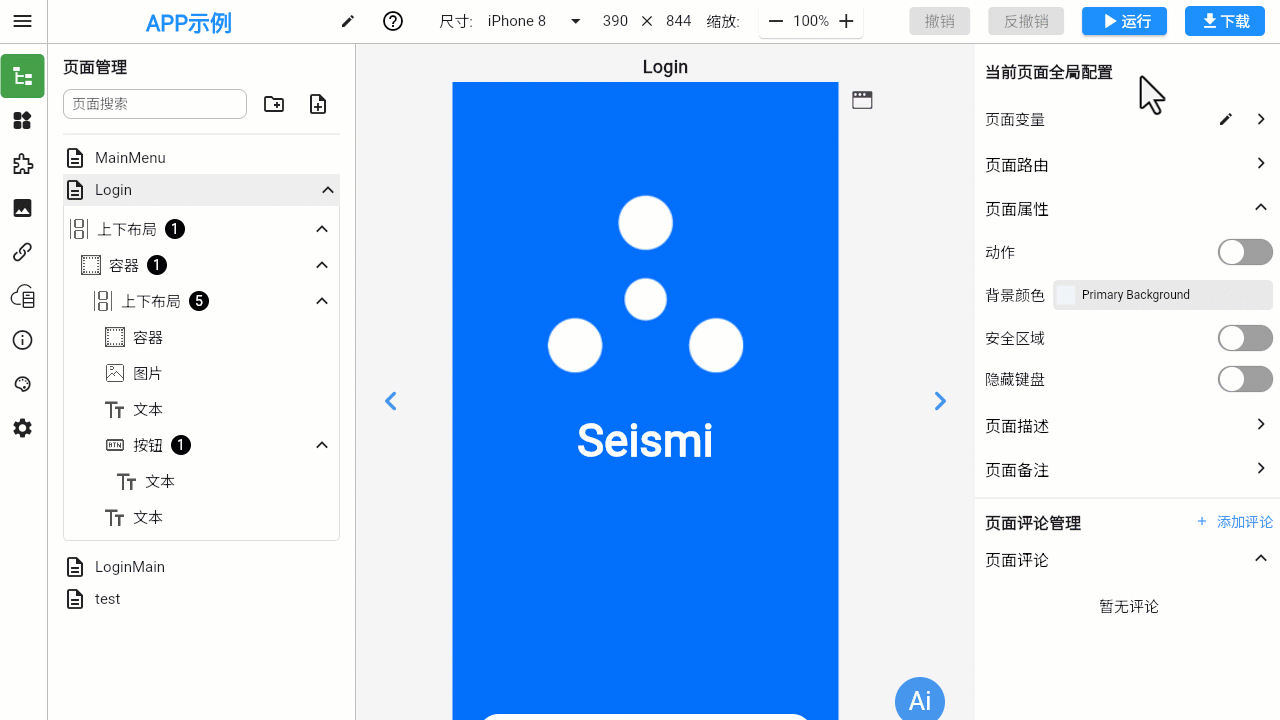This screenshot has width=1280, height=720.
Task: Open the info sidebar icon
Action: 22,340
